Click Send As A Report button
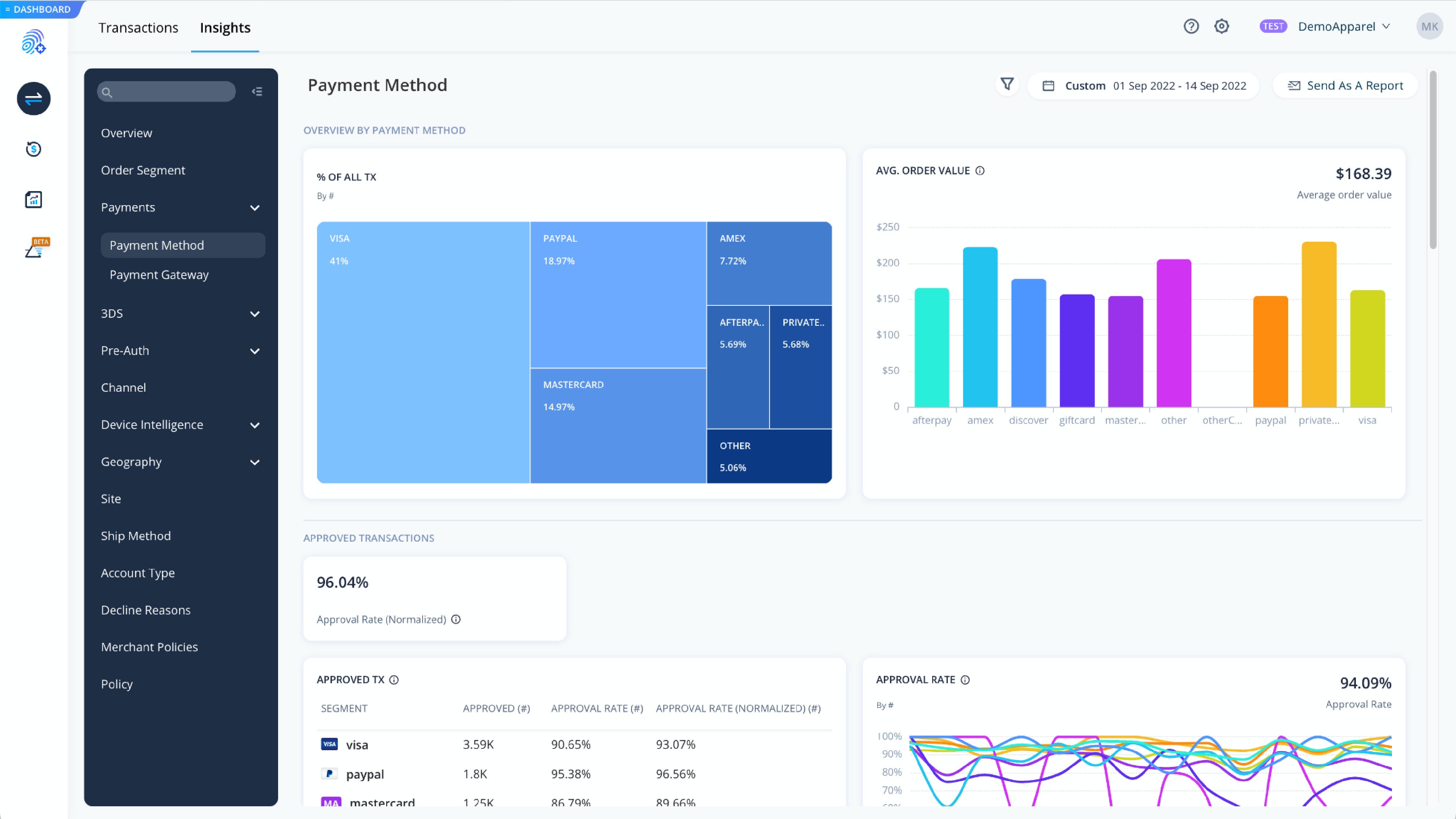 coord(1345,86)
